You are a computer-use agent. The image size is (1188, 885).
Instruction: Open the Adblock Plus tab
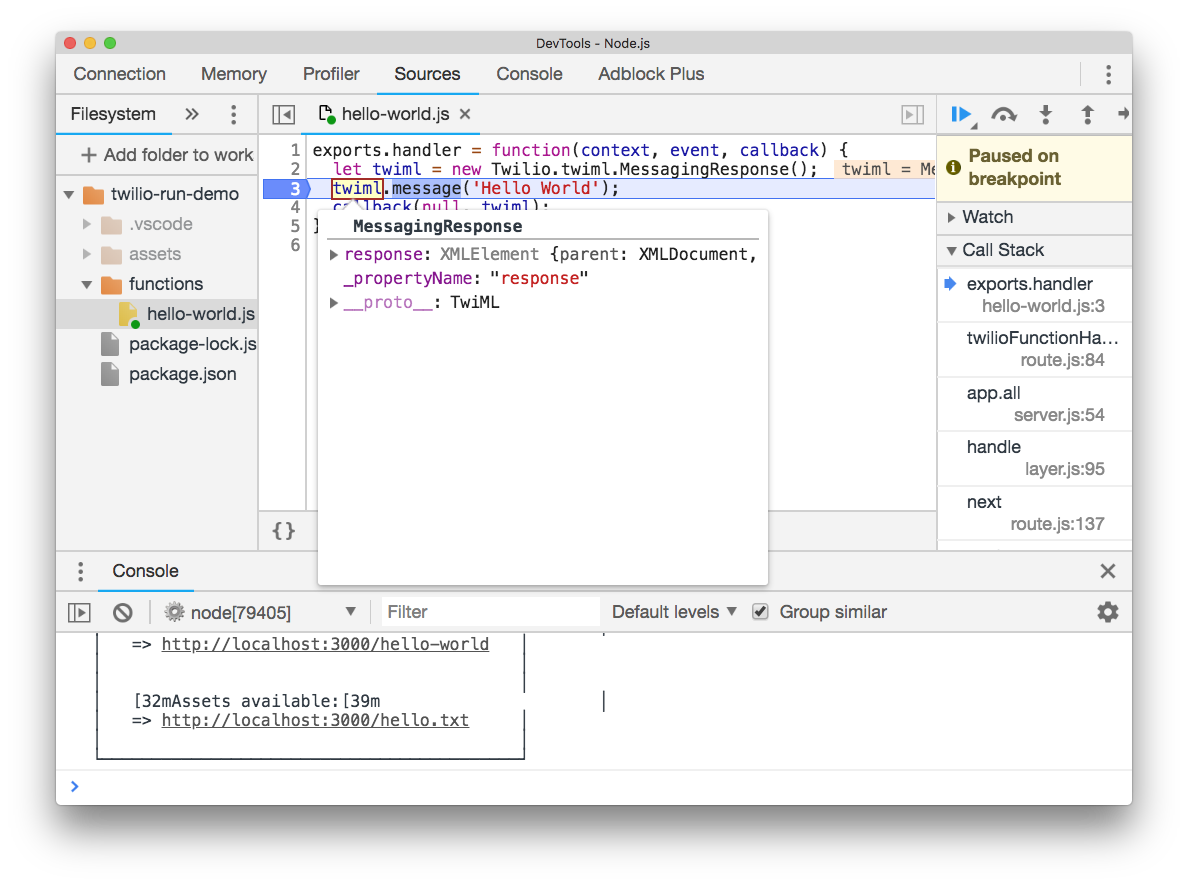coord(652,74)
